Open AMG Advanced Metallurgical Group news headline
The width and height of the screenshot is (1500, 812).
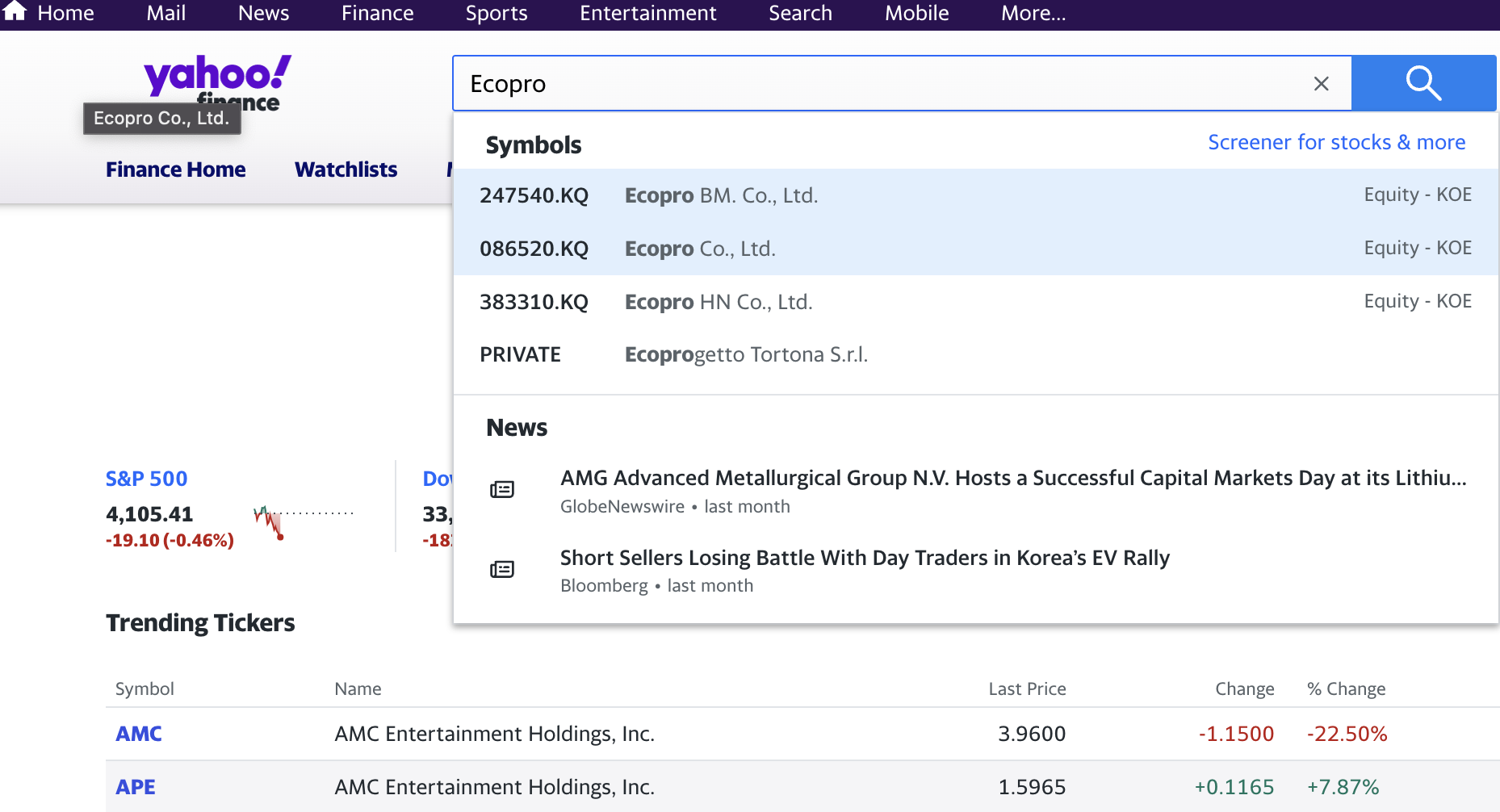click(x=1013, y=478)
